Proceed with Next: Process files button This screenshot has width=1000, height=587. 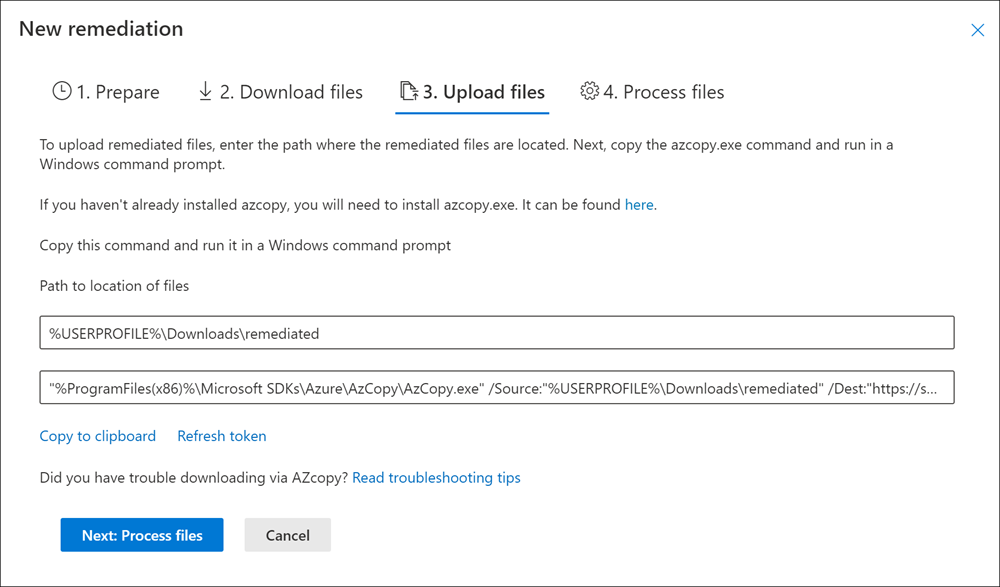pos(142,535)
